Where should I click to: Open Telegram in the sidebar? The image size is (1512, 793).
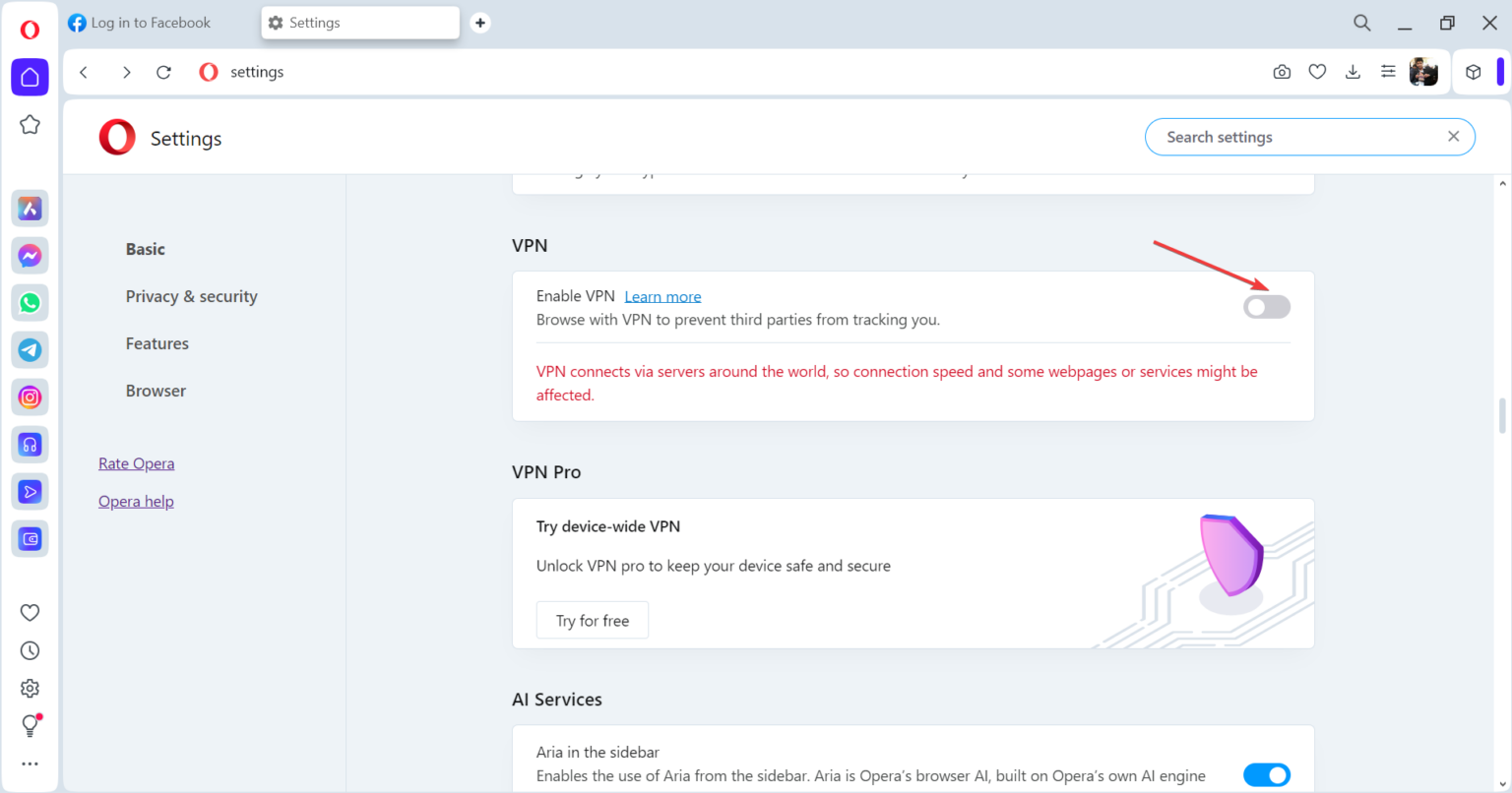click(30, 349)
